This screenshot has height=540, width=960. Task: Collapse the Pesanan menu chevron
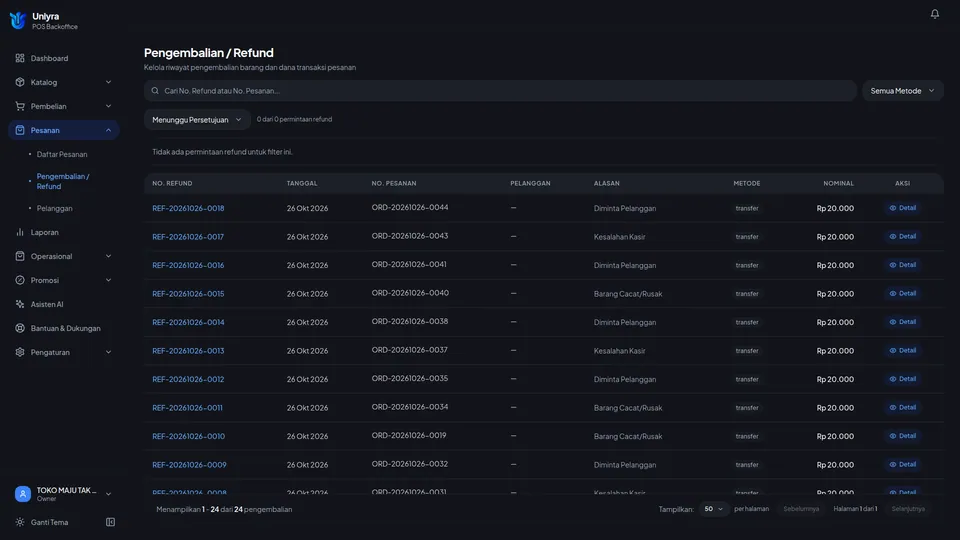[x=108, y=130]
